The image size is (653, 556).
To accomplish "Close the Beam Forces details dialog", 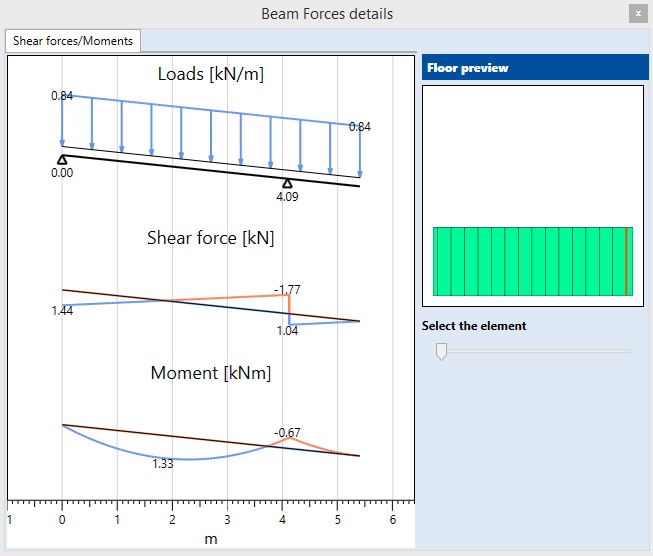I will pos(638,14).
